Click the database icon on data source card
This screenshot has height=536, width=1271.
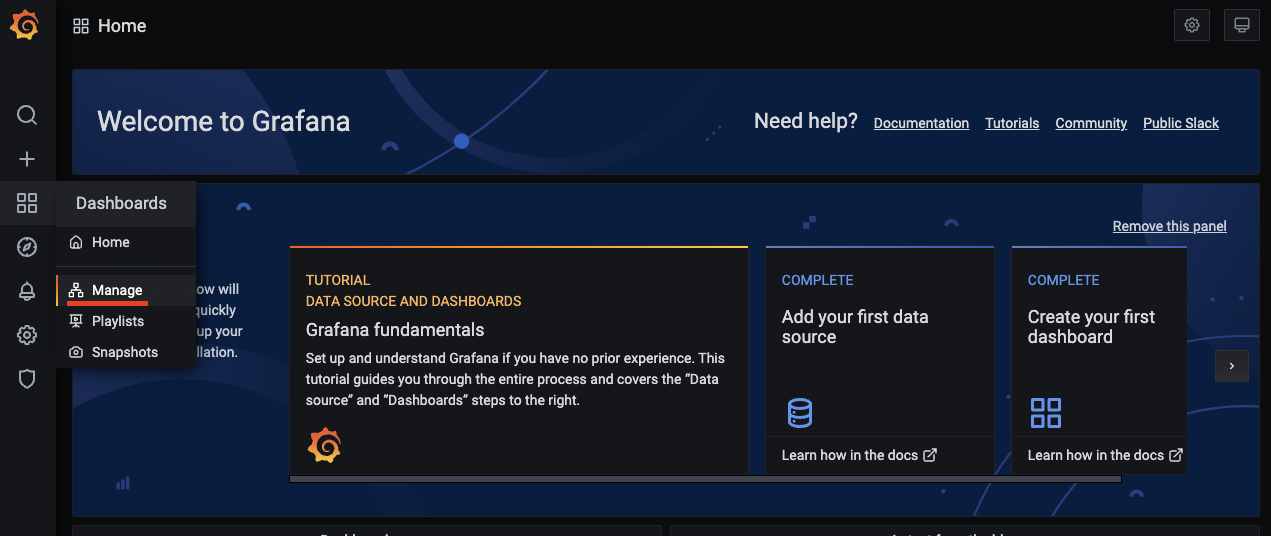click(800, 412)
